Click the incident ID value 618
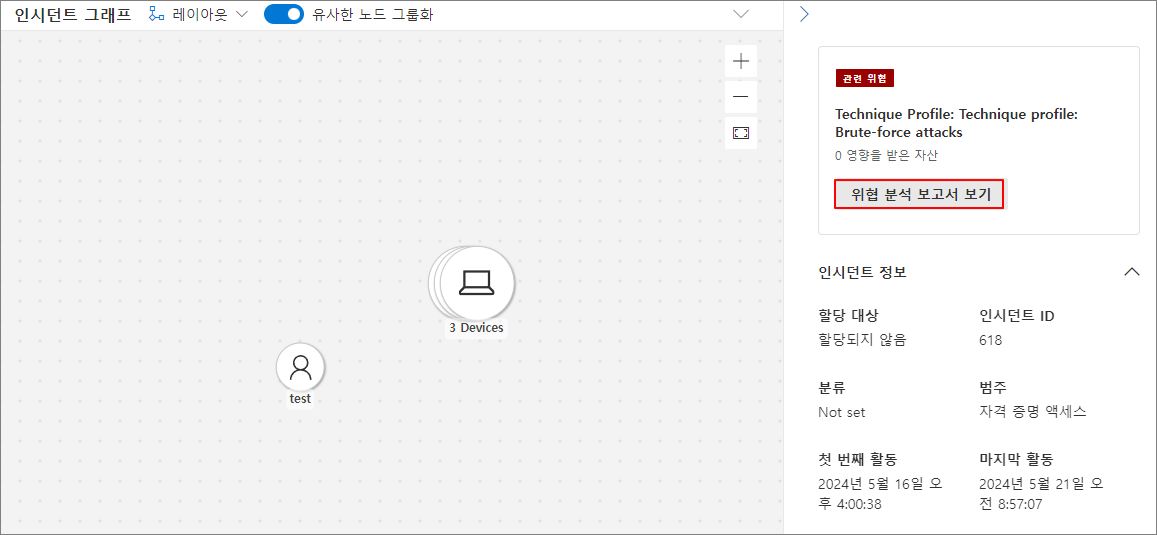1157x535 pixels. tap(990, 340)
